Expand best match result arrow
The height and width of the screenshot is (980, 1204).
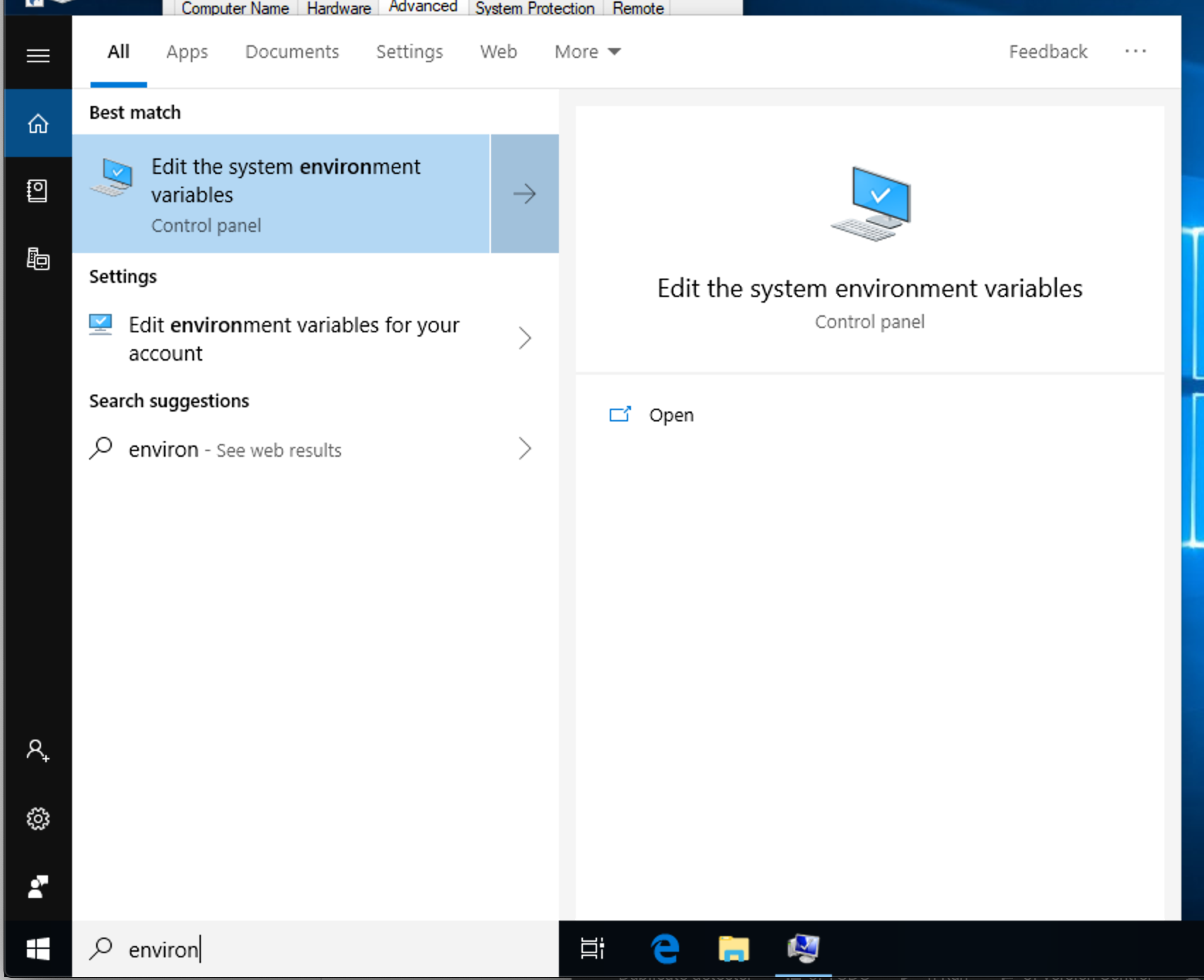click(524, 194)
